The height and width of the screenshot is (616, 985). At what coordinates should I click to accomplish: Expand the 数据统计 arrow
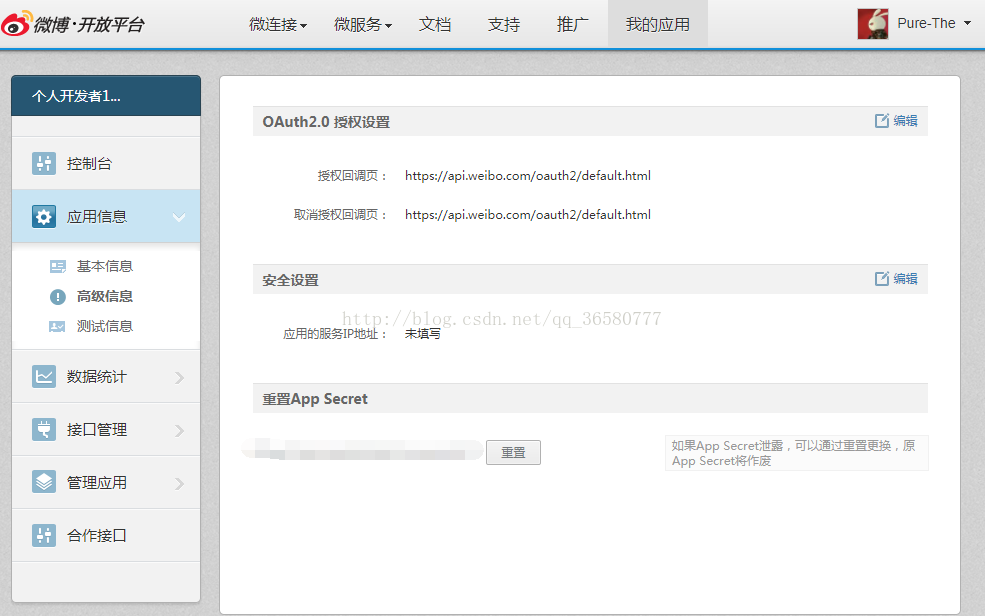click(180, 377)
